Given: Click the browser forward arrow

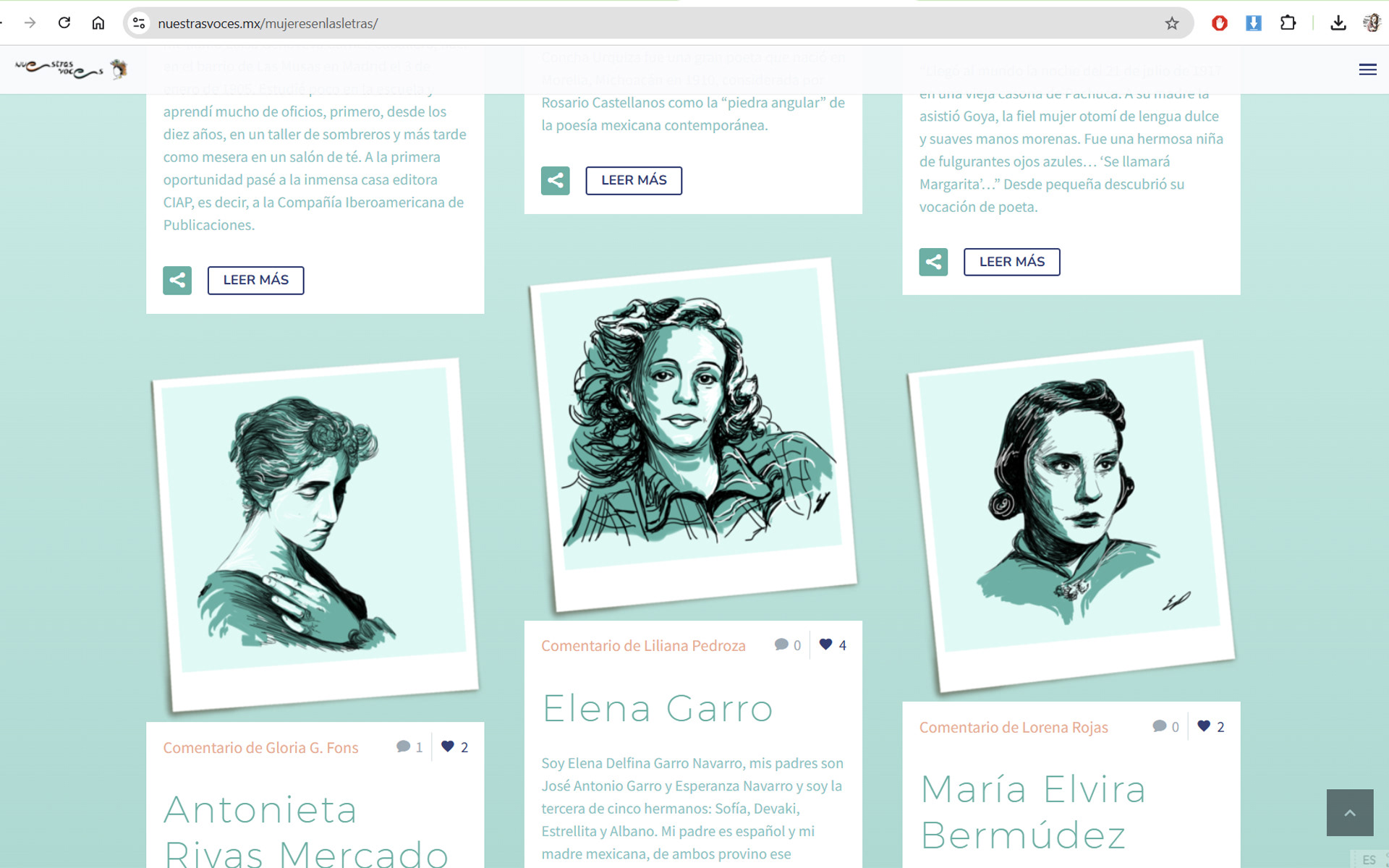Looking at the screenshot, I should (30, 23).
